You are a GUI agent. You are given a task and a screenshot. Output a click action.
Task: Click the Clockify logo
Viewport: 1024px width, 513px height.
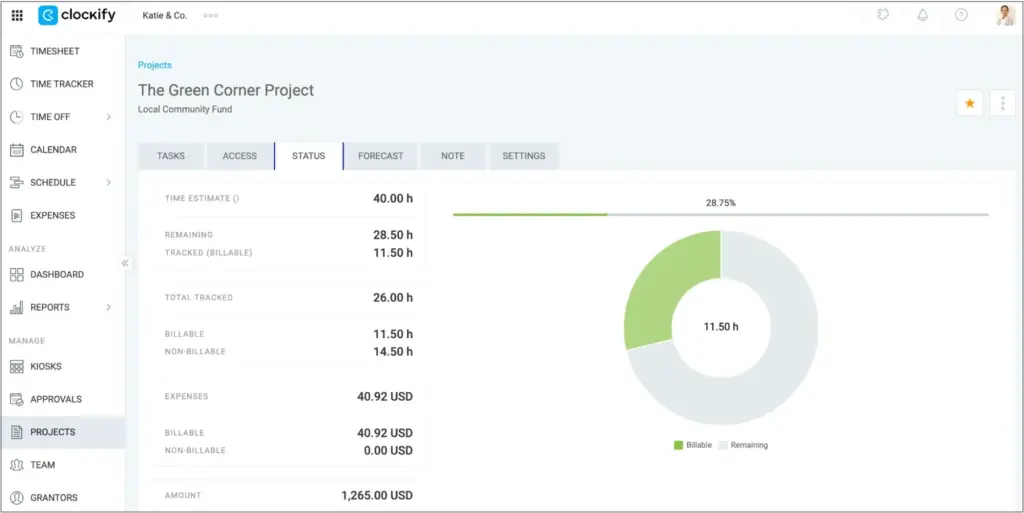77,16
